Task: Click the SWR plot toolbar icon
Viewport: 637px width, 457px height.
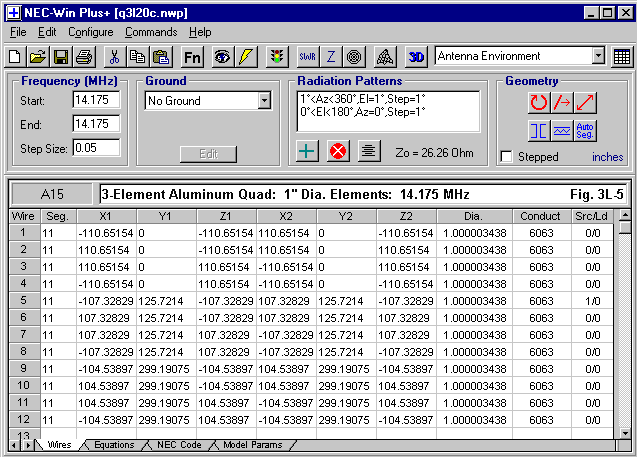Action: pos(306,56)
